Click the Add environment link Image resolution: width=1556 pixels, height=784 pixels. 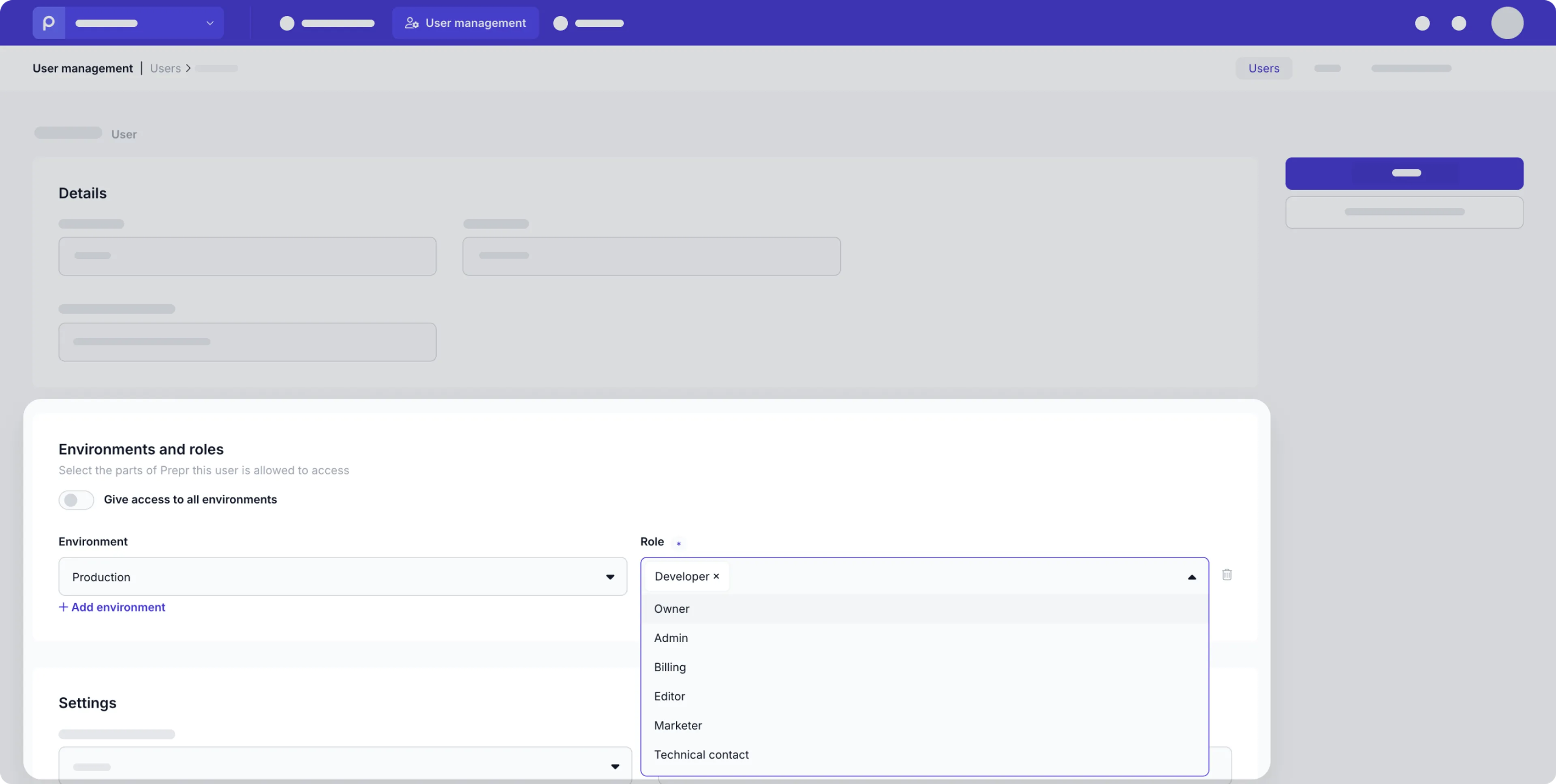point(112,607)
